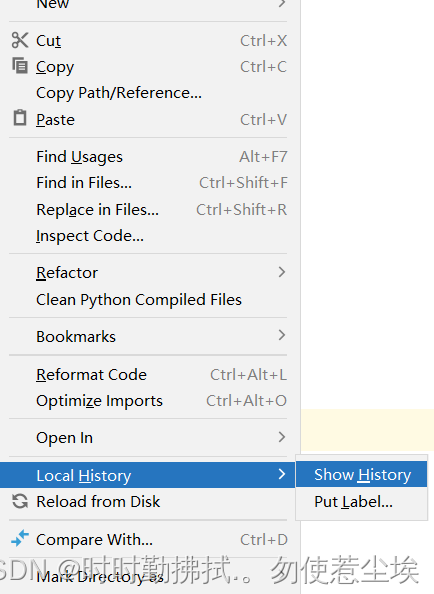Select Replace in Files… entry

tap(148, 209)
